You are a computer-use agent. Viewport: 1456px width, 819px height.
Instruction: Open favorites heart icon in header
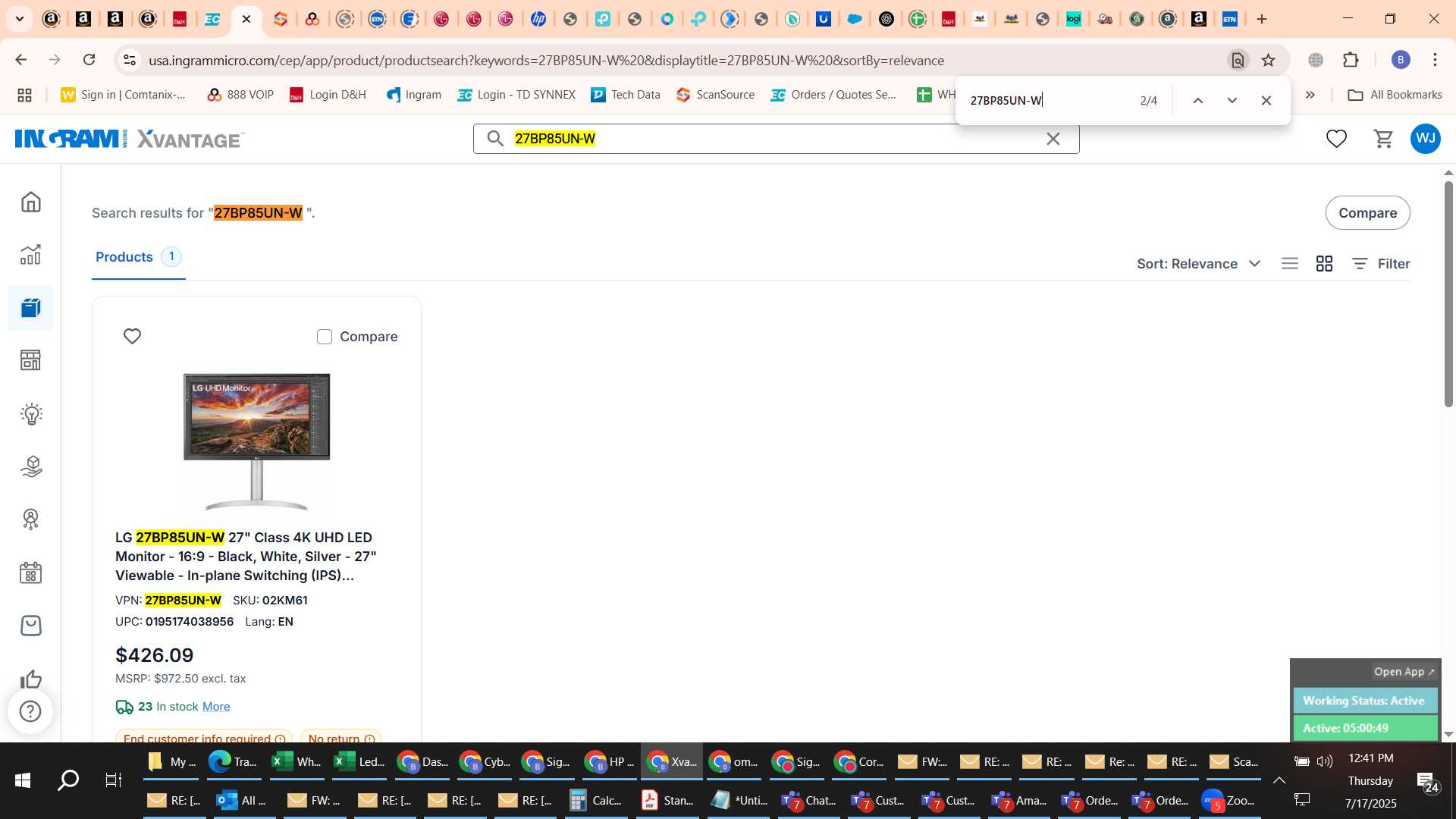[1336, 139]
